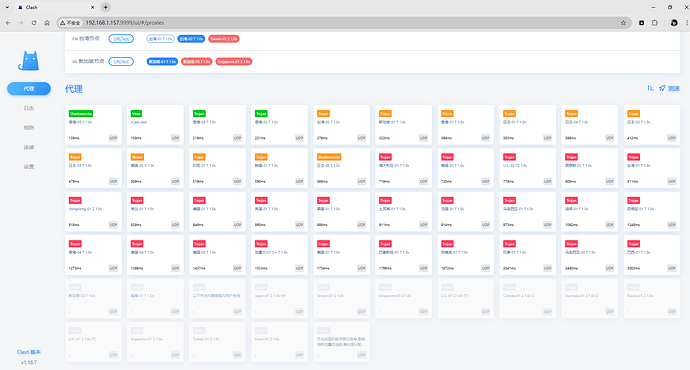Select the red Singapore-01 proxy chip

coord(234,62)
